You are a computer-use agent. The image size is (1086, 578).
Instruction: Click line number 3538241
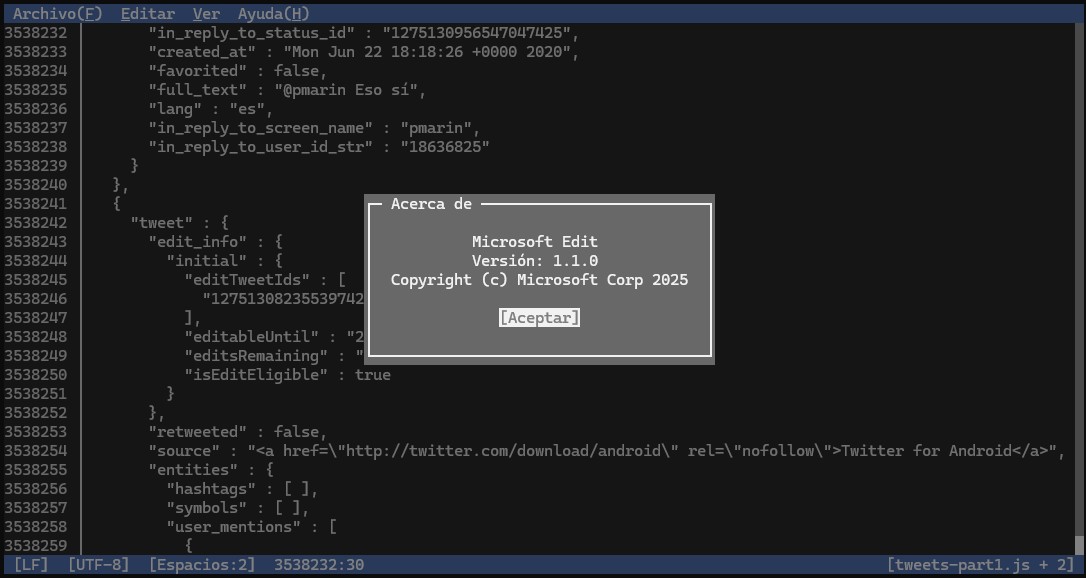pyautogui.click(x=35, y=204)
